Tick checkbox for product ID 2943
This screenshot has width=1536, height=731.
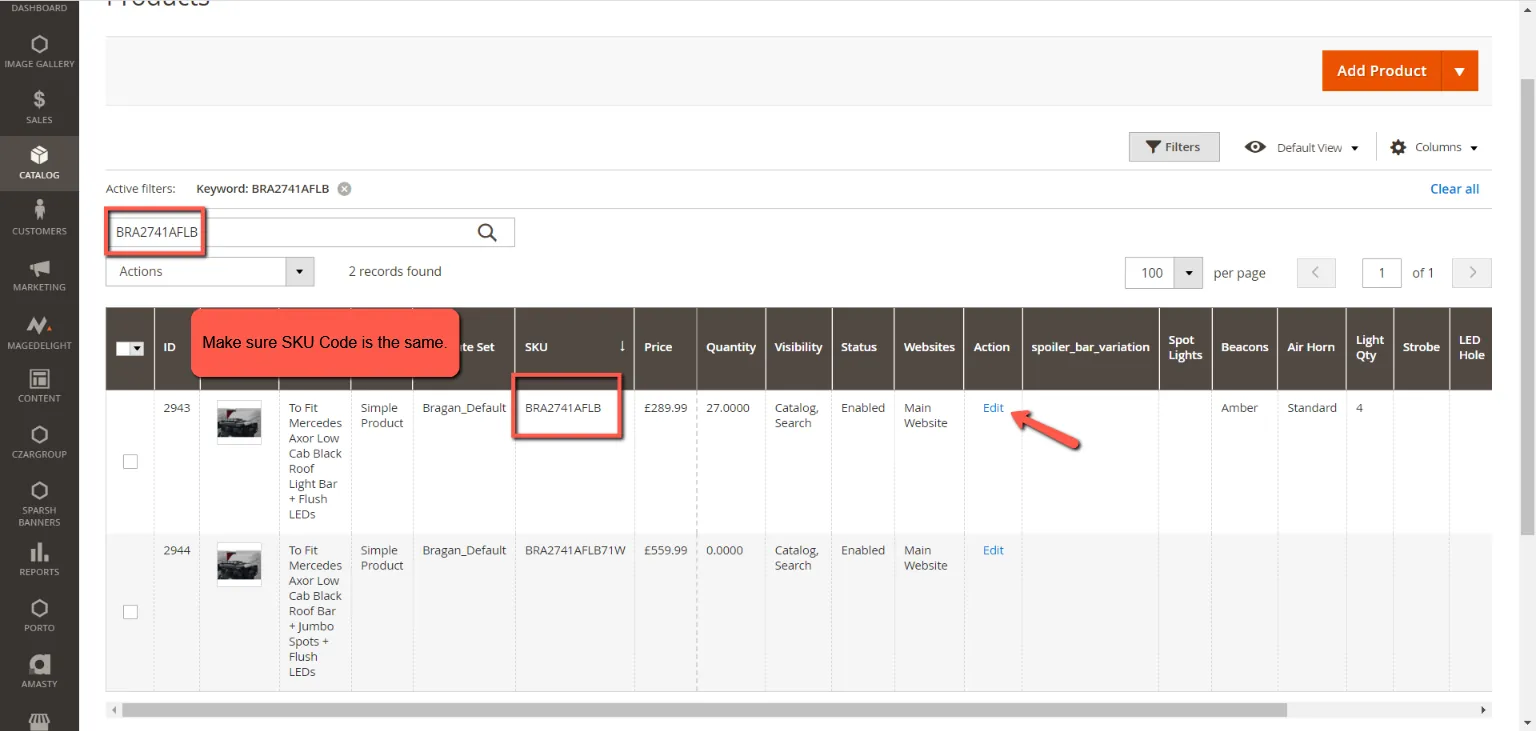130,461
